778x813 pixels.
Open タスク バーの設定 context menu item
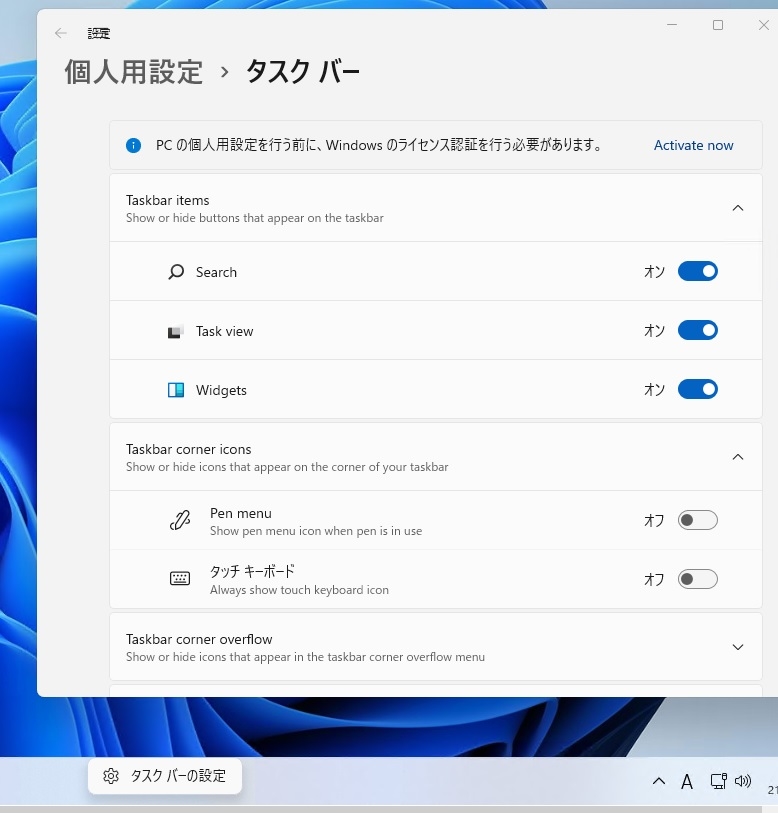(165, 776)
